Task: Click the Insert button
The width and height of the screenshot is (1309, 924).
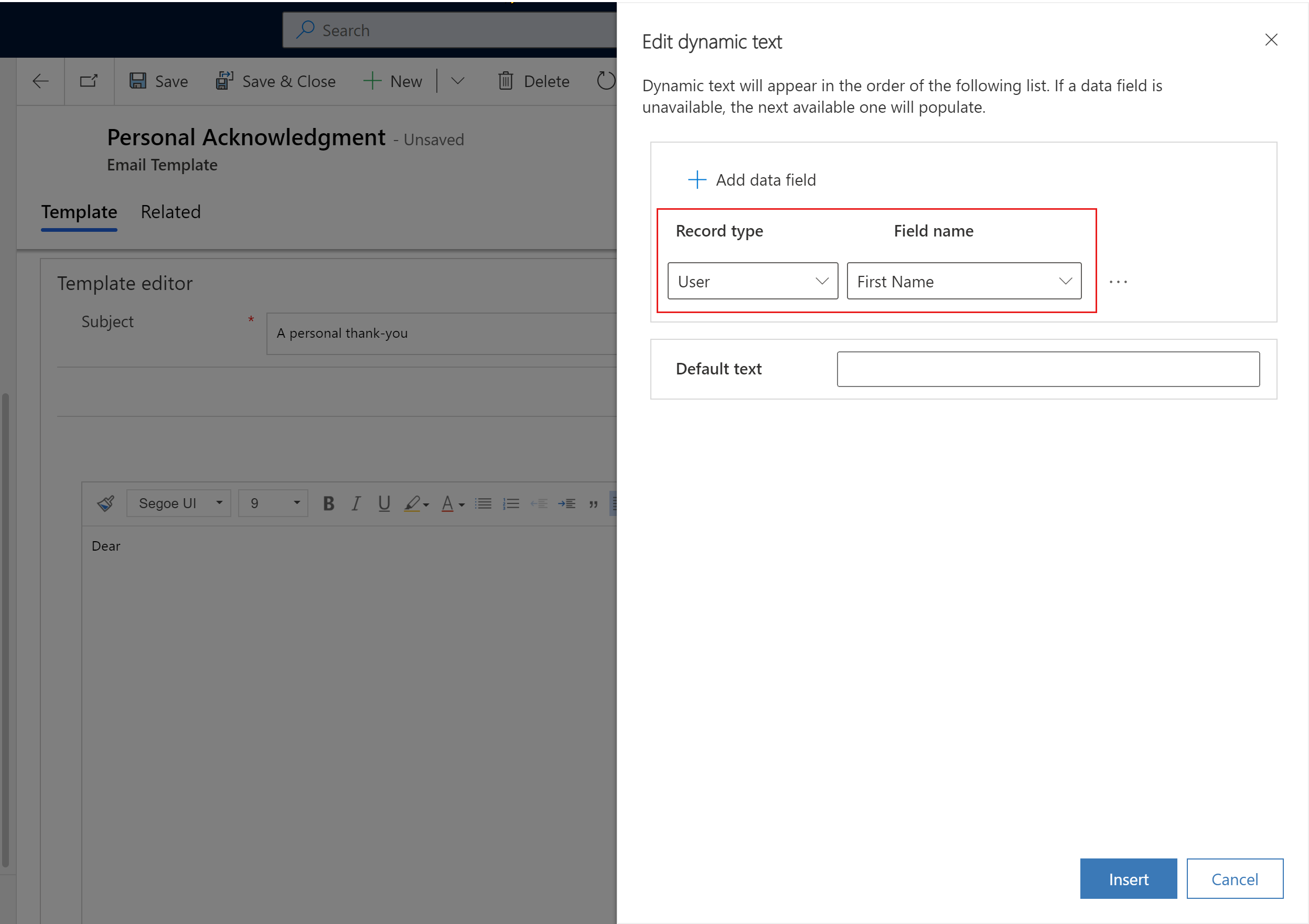Action: 1127,879
